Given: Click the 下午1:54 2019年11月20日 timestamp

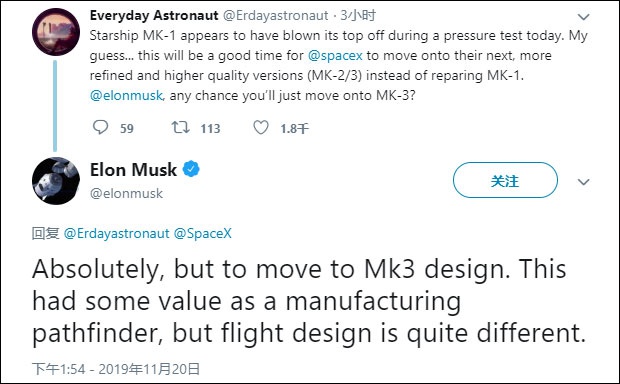Looking at the screenshot, I should coord(116,369).
